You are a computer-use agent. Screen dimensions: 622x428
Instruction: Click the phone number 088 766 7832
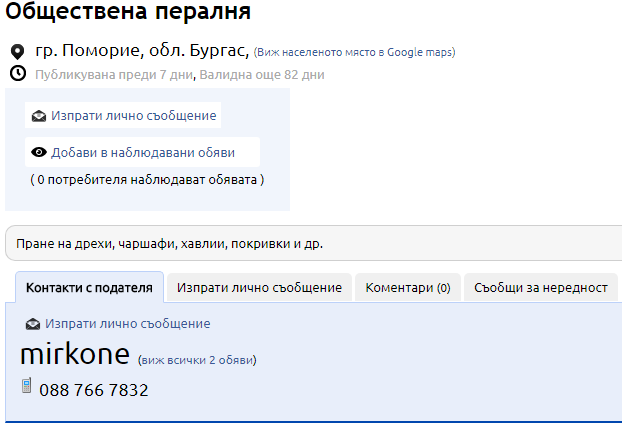point(94,389)
